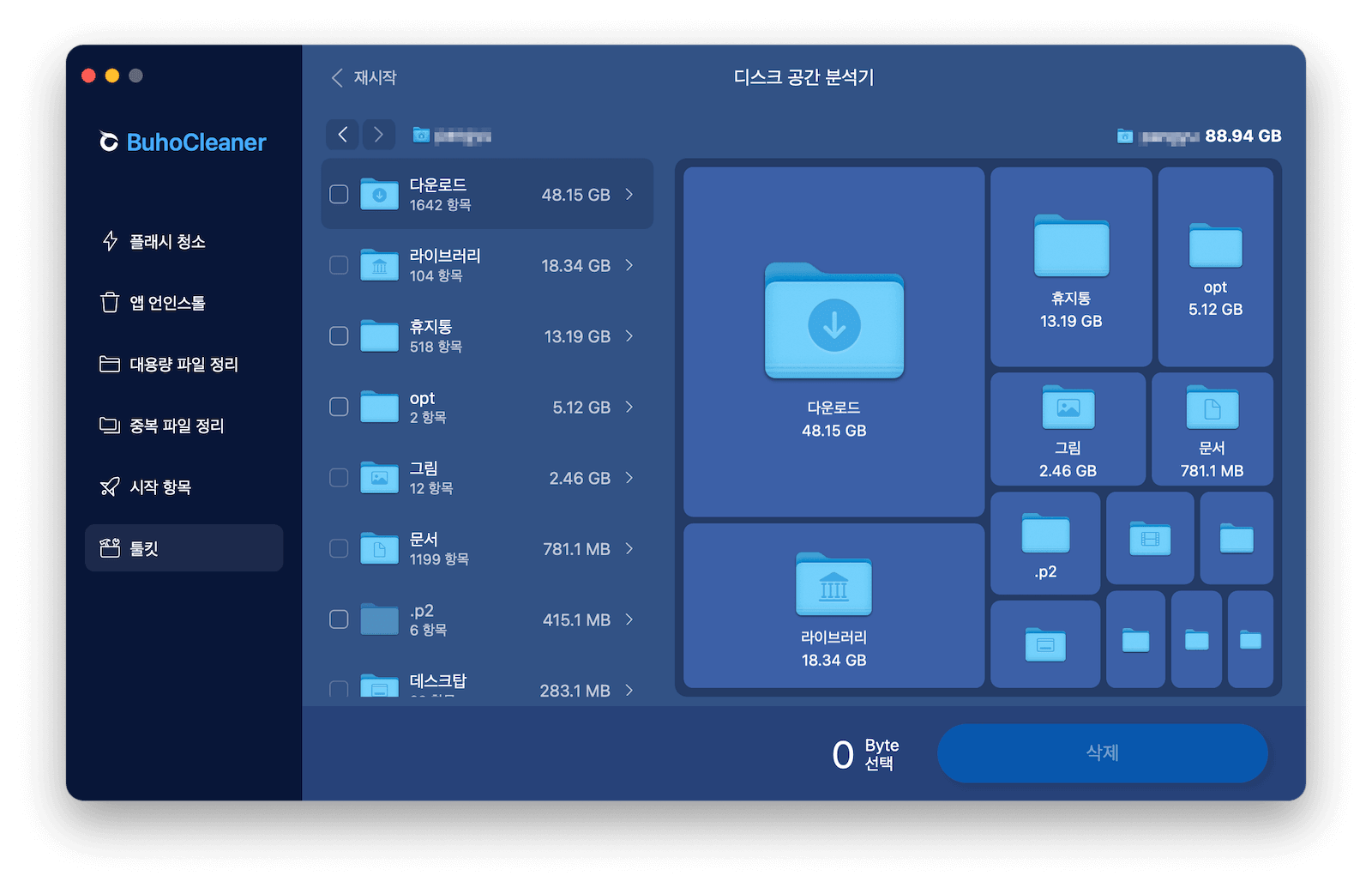Check the 데스크탑 checkbox
Screen dimensions: 1372x888
339,689
